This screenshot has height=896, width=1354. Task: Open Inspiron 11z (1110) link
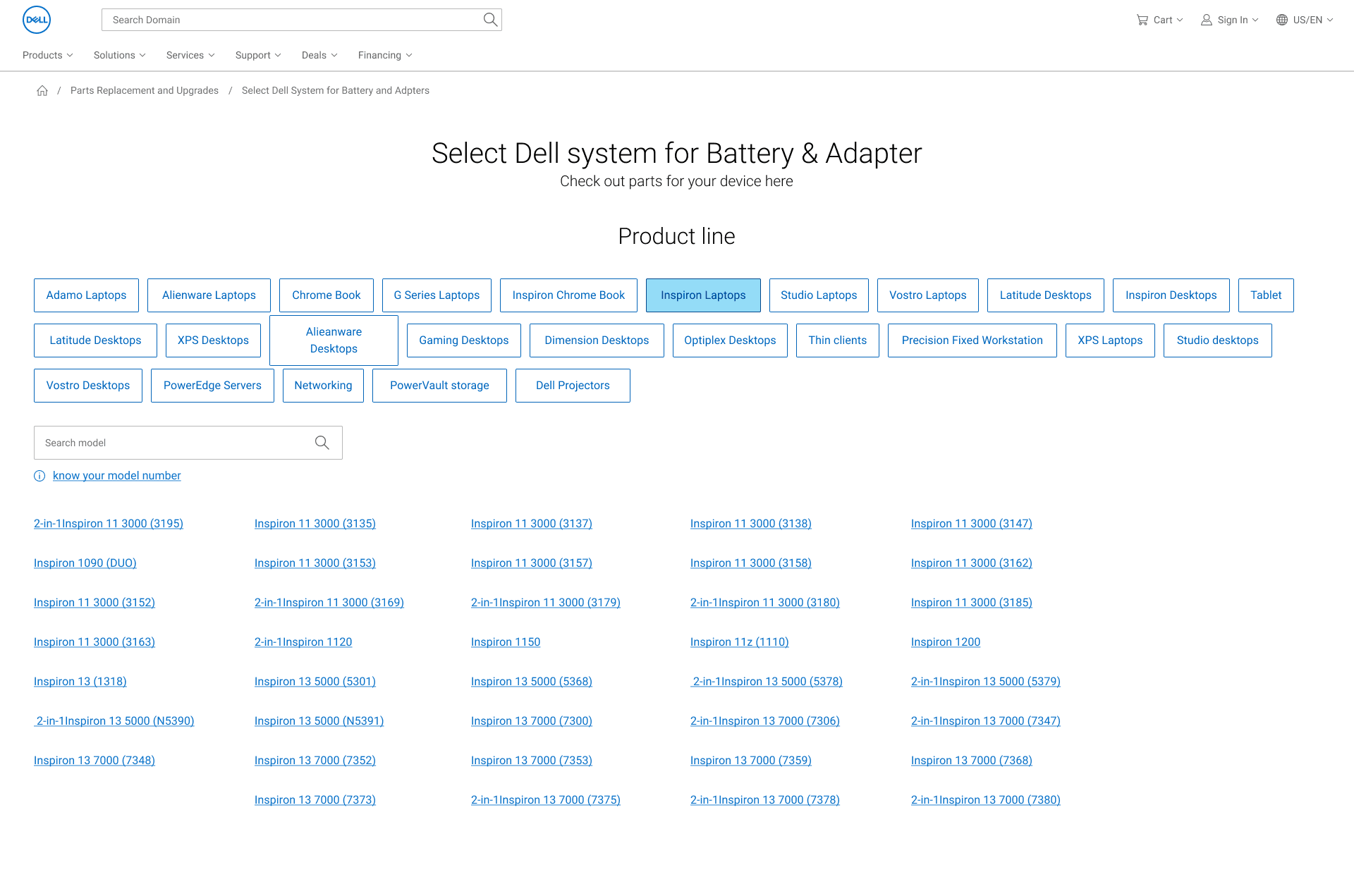pos(740,642)
